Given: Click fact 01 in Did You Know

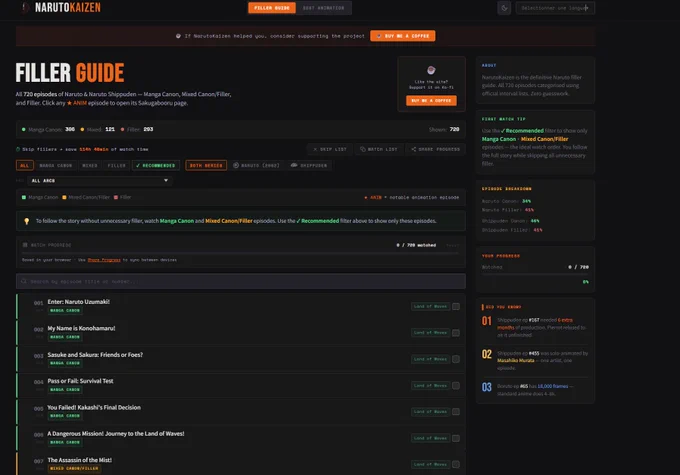Looking at the screenshot, I should pyautogui.click(x=535, y=328).
